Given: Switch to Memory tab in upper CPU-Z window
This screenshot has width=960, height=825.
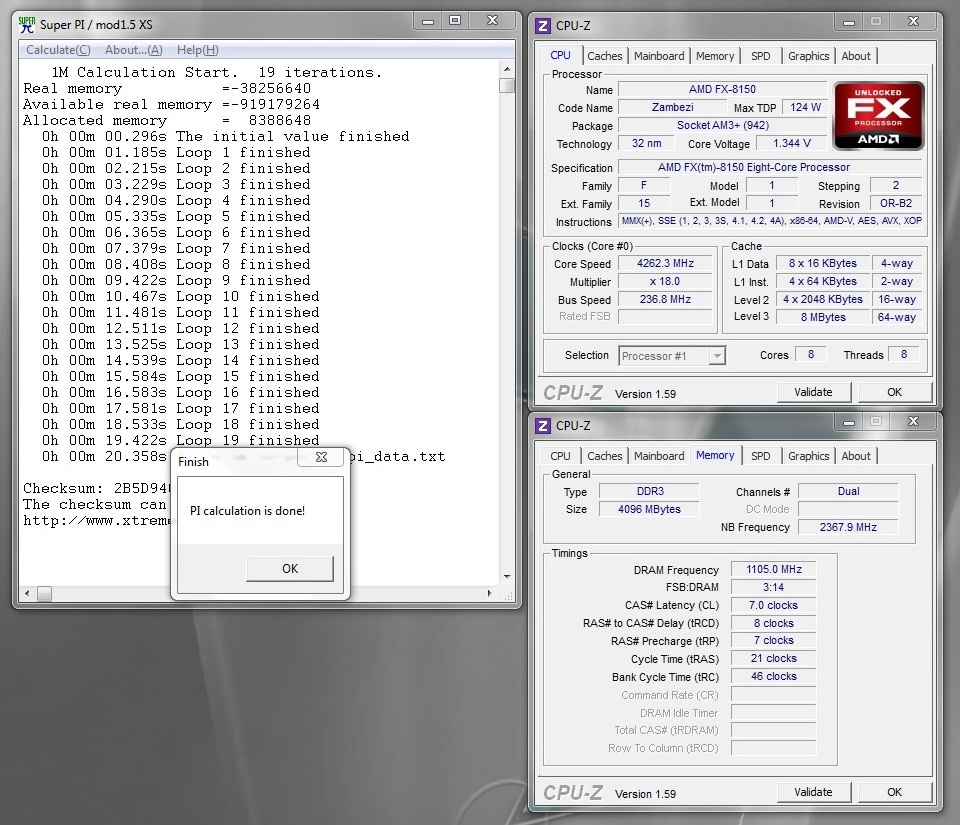Looking at the screenshot, I should 714,56.
